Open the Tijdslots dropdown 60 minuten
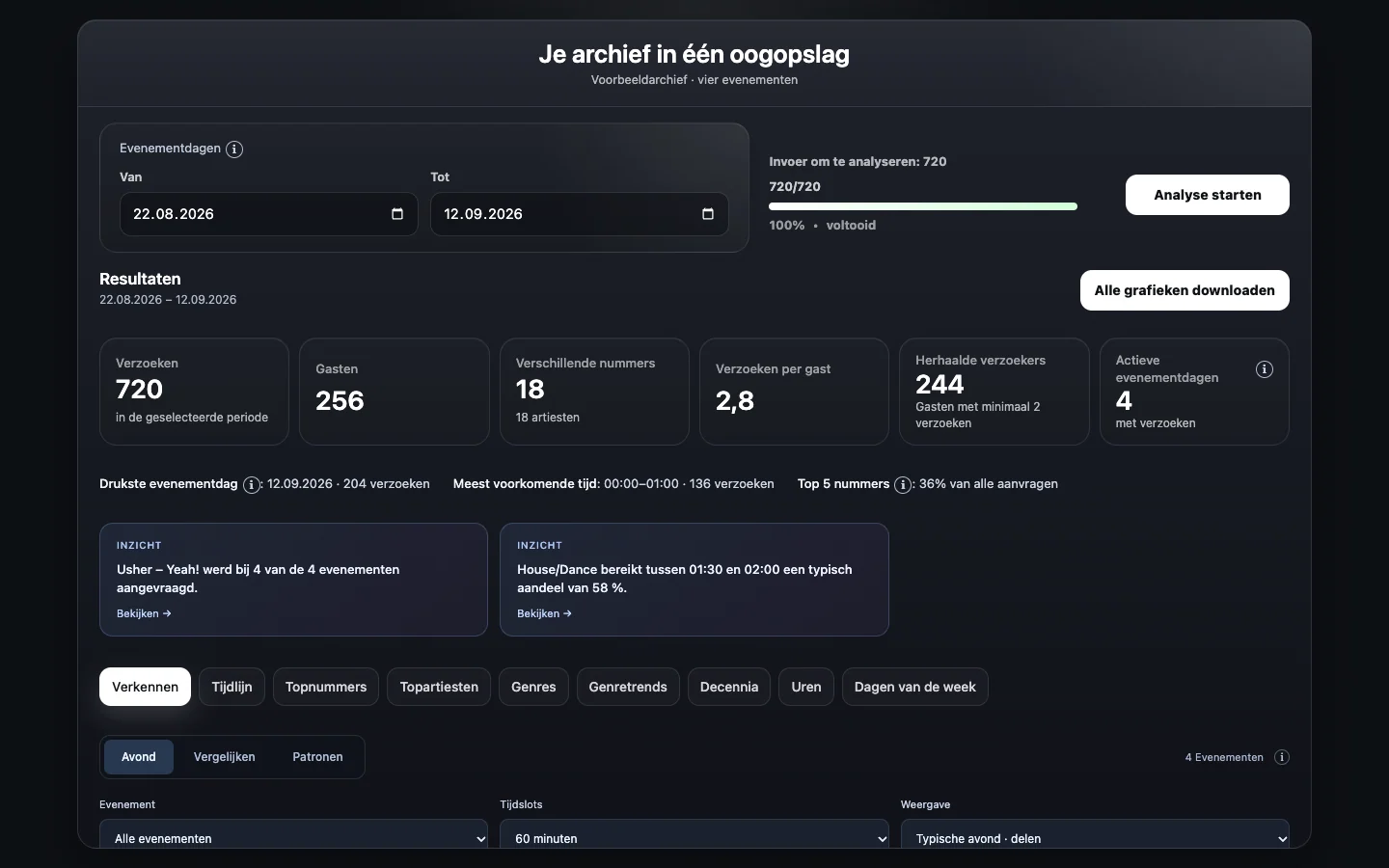 point(694,835)
